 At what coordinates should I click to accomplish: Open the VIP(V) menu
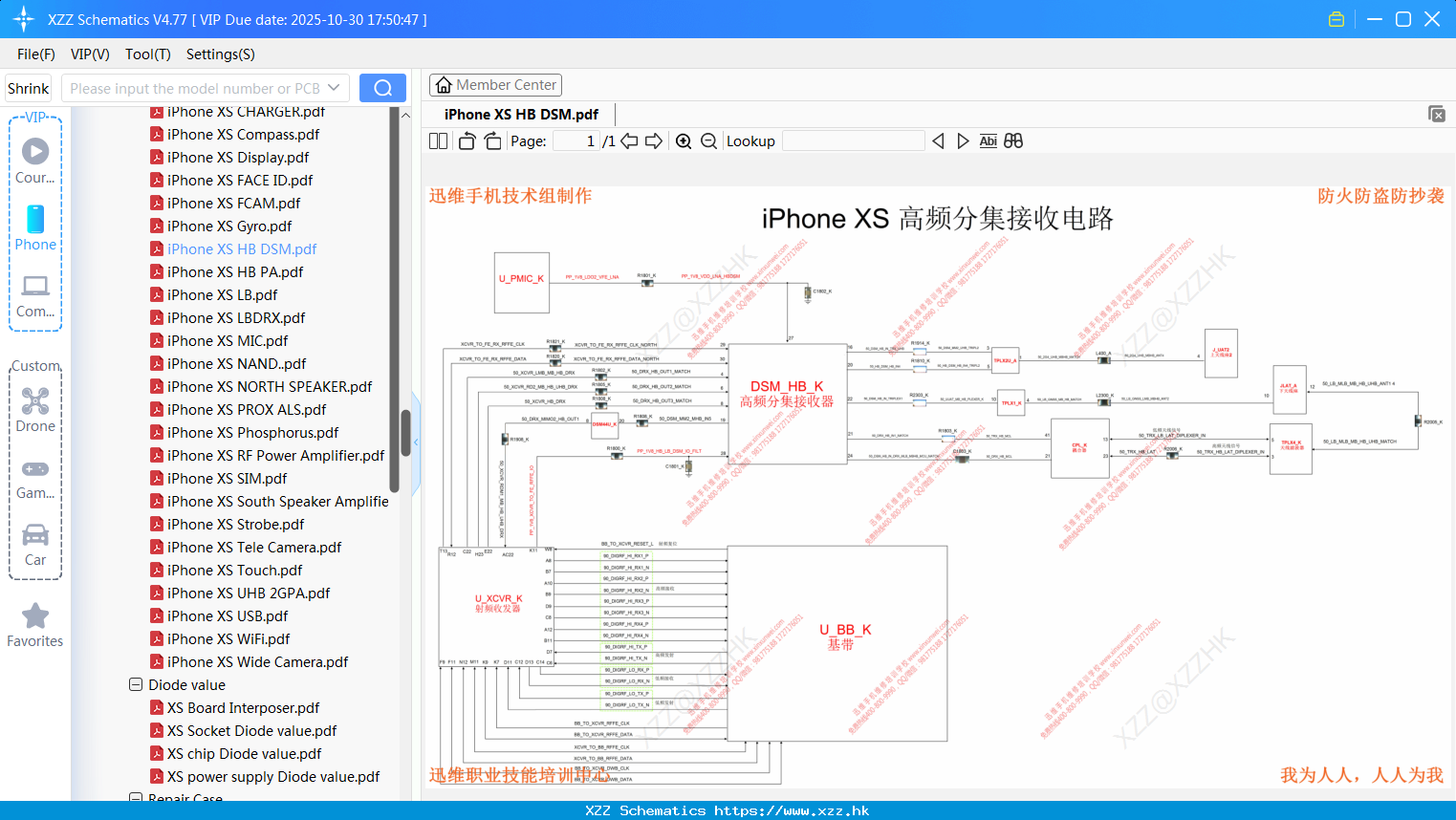[90, 54]
